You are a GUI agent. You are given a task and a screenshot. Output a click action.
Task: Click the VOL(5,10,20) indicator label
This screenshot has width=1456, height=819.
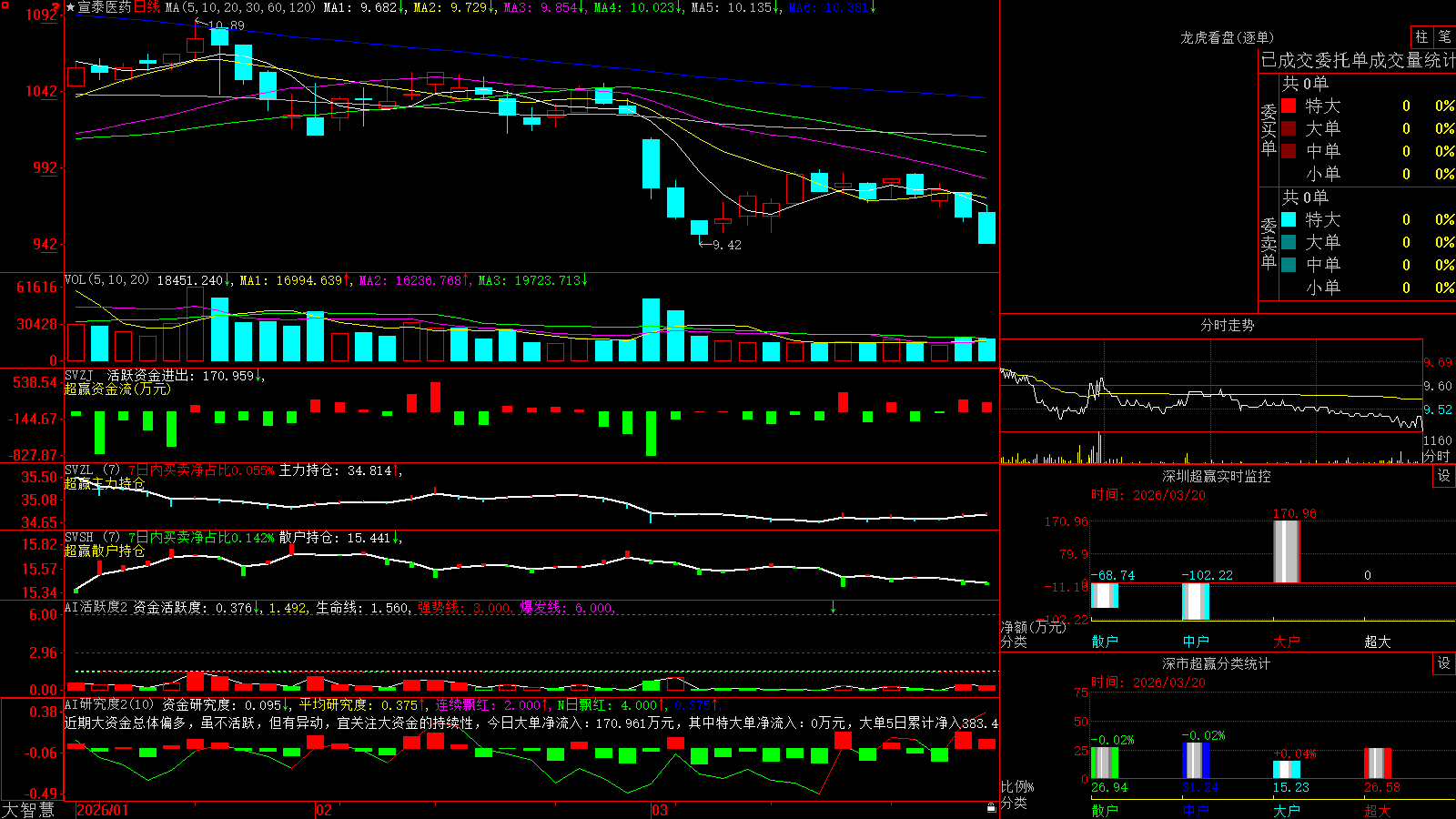[x=107, y=280]
